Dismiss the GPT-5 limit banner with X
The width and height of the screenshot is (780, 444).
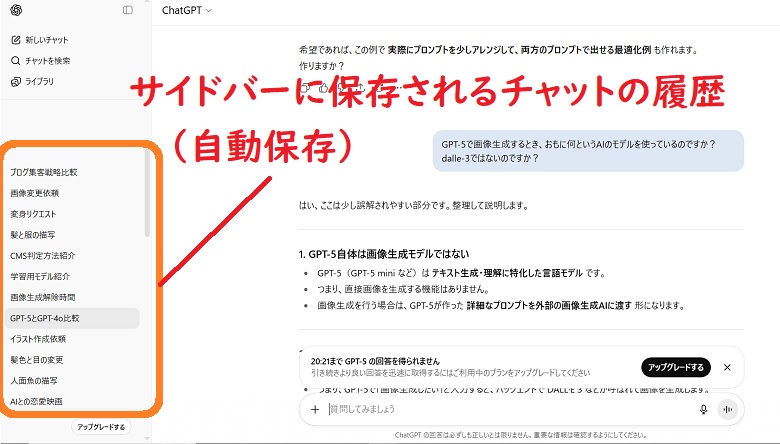727,367
